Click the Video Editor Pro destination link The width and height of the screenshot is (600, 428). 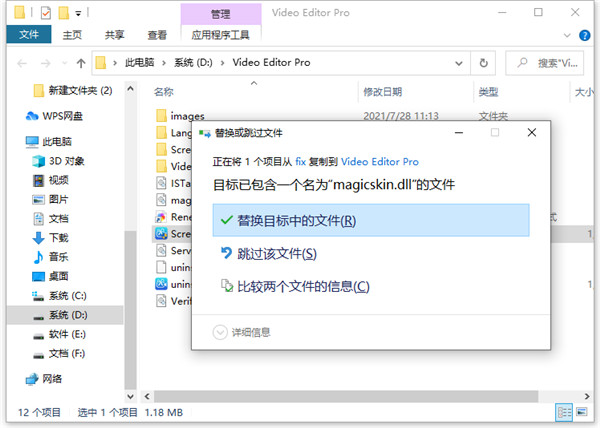coord(380,161)
